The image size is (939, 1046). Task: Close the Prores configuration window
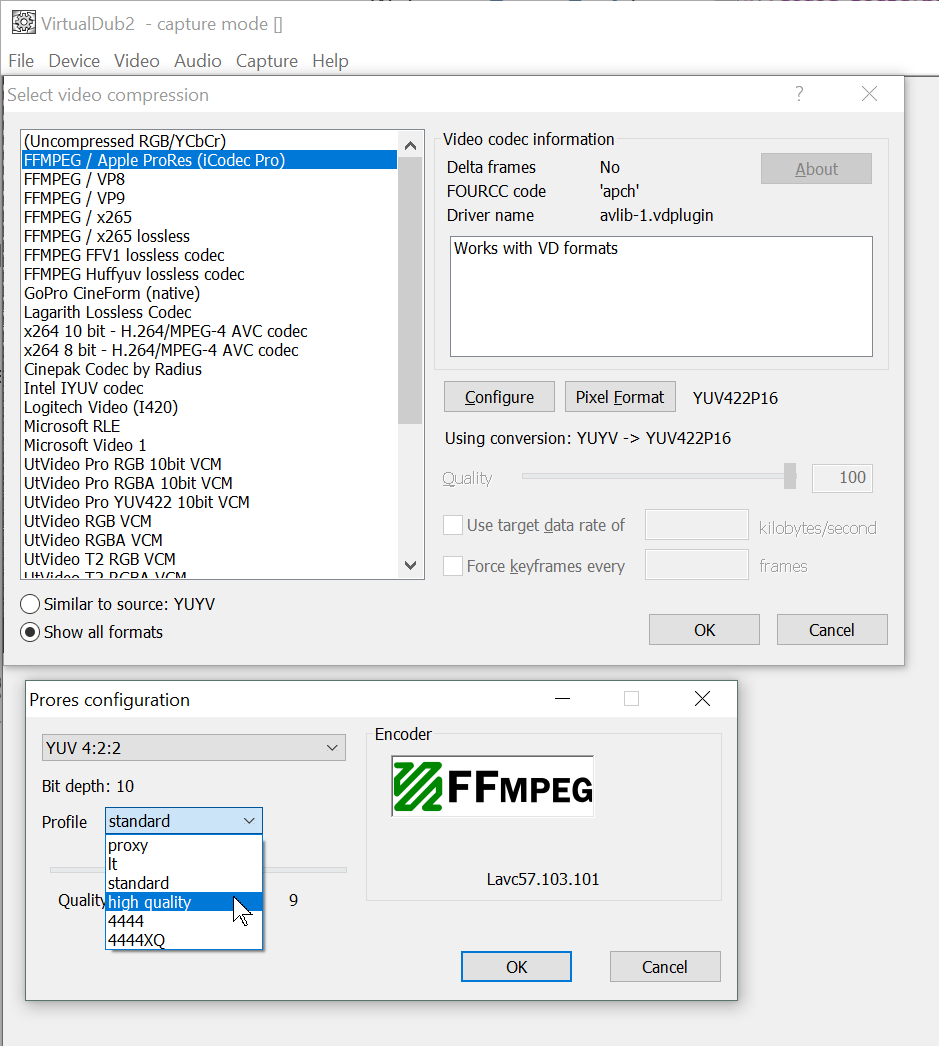(x=702, y=699)
